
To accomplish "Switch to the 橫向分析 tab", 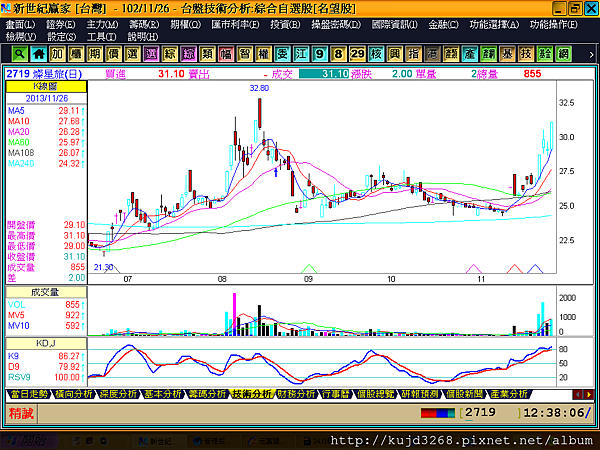I will [73, 394].
